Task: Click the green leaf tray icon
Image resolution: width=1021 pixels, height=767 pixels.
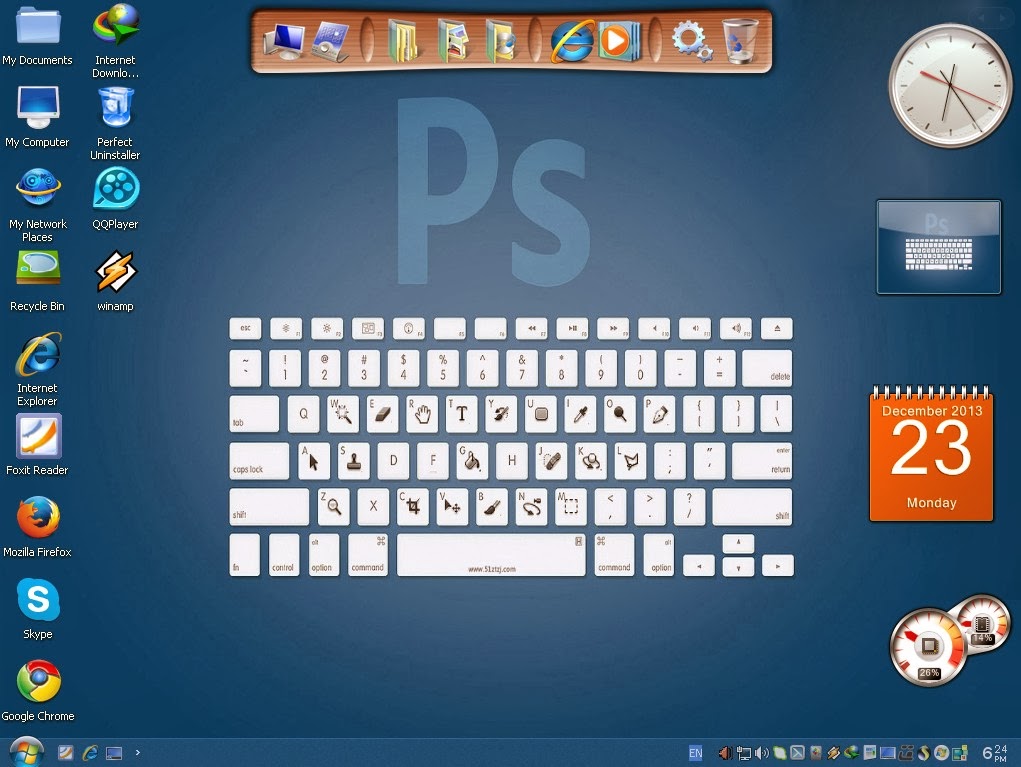Action: pos(780,753)
